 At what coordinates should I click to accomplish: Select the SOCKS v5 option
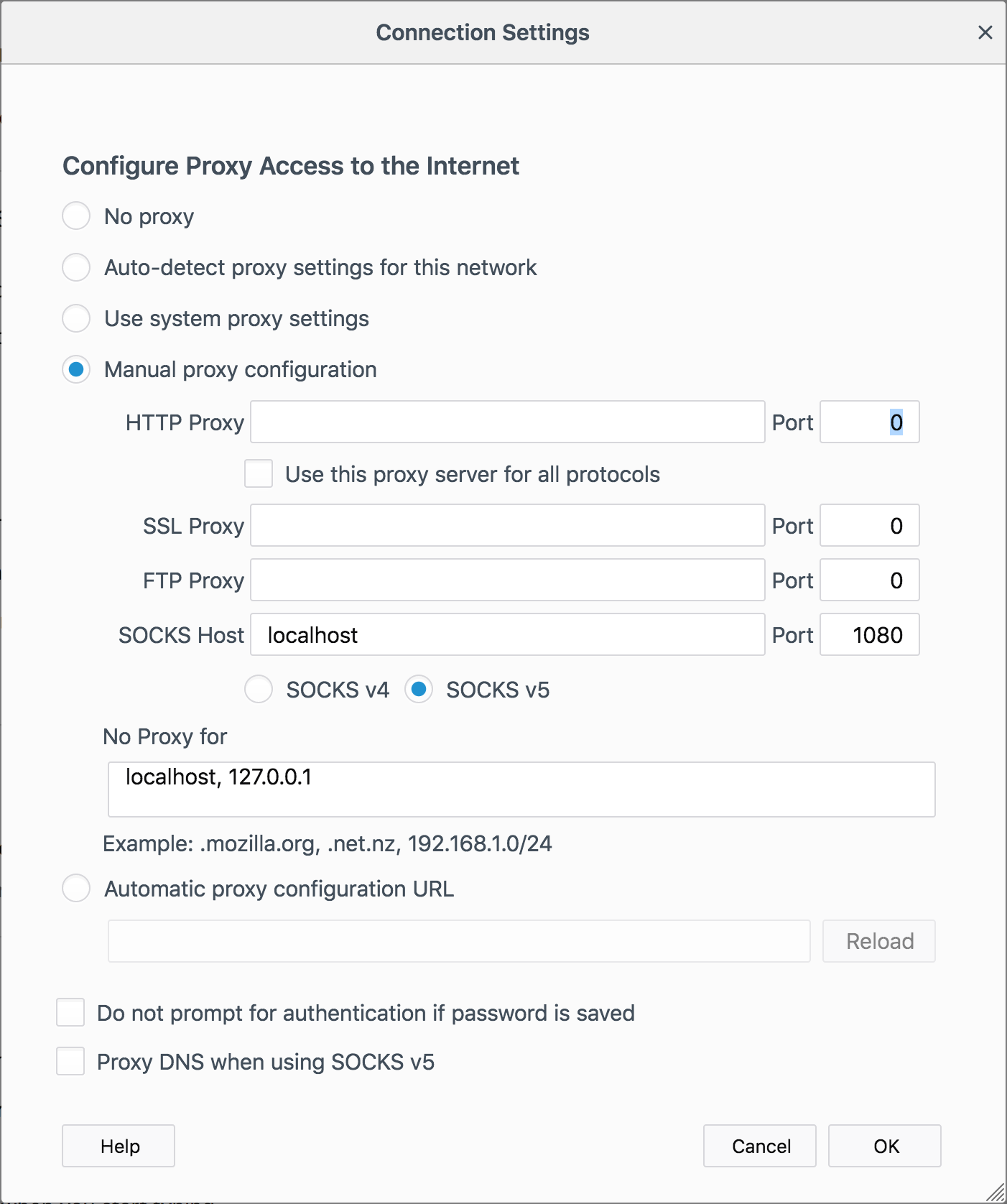[x=419, y=690]
